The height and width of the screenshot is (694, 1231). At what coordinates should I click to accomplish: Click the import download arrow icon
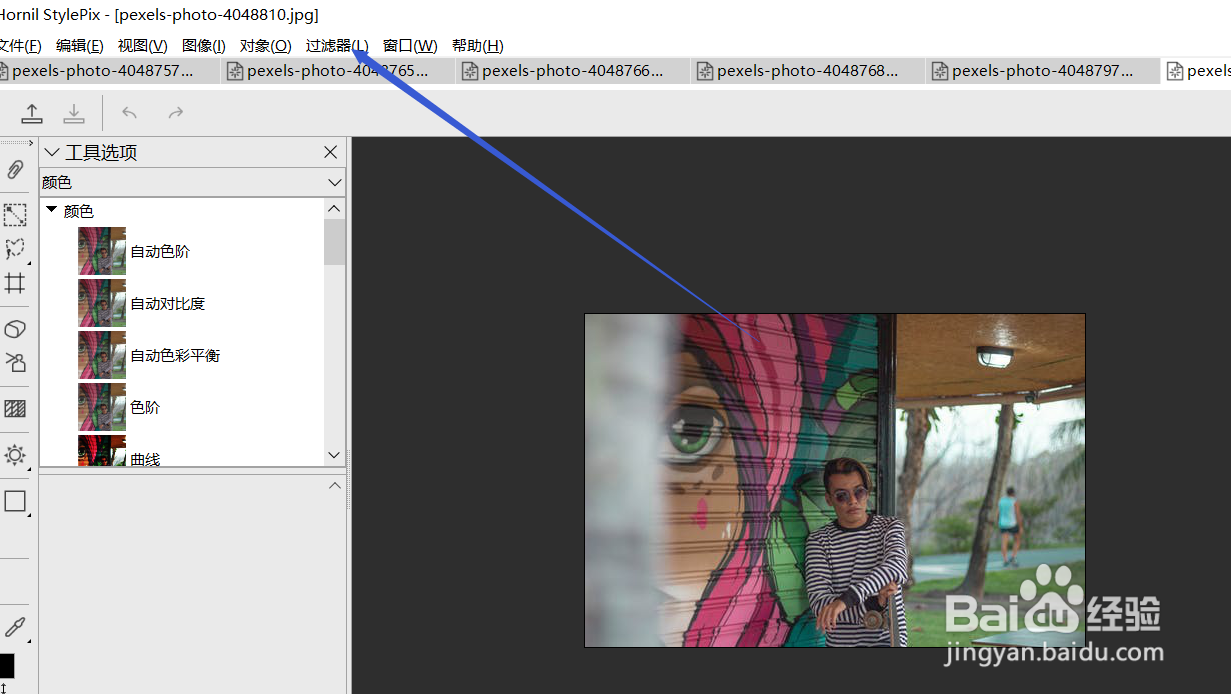point(74,113)
